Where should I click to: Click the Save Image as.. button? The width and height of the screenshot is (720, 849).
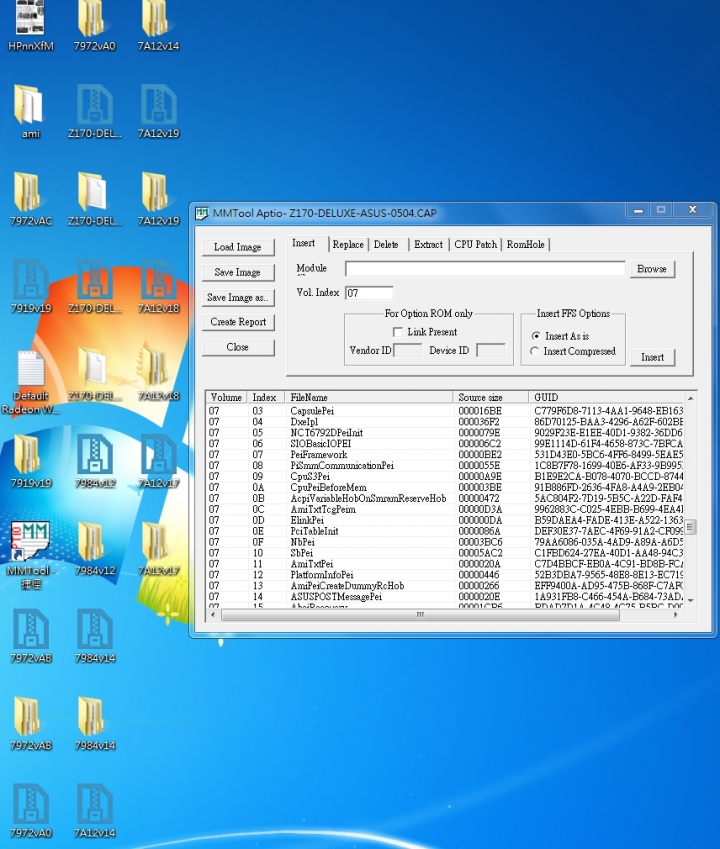pyautogui.click(x=238, y=297)
